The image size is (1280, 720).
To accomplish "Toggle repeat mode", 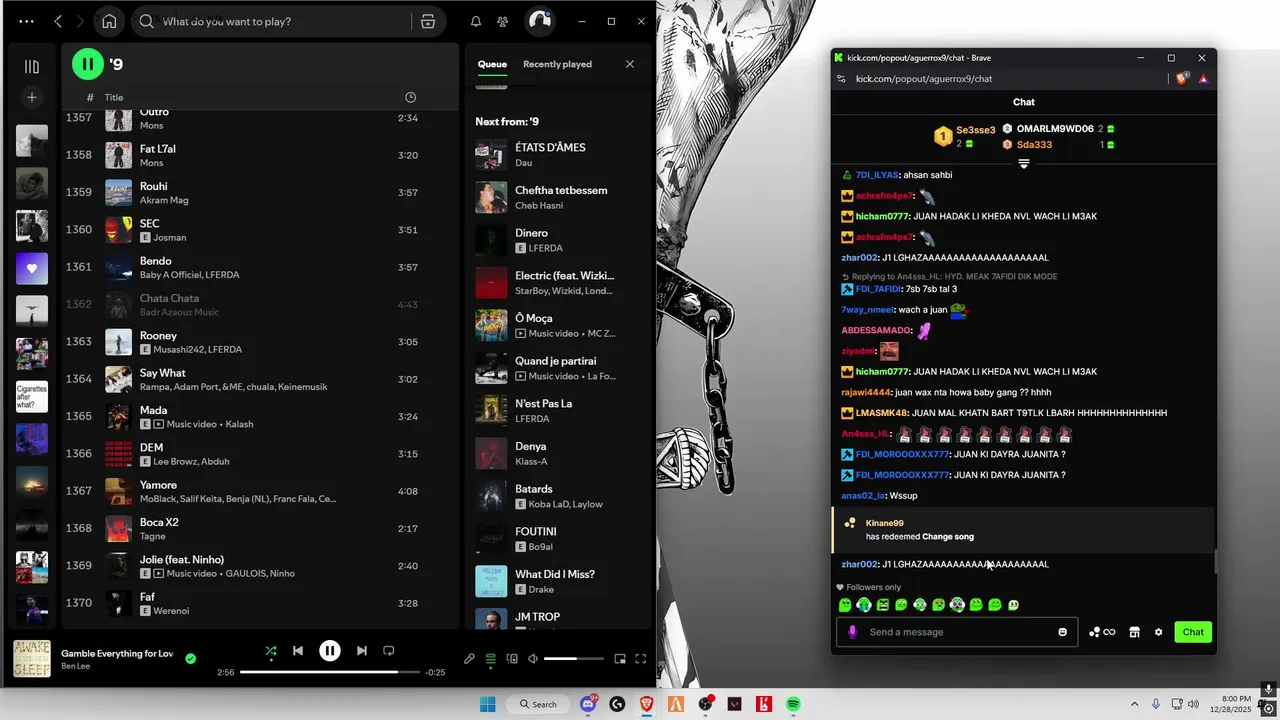I will (389, 651).
